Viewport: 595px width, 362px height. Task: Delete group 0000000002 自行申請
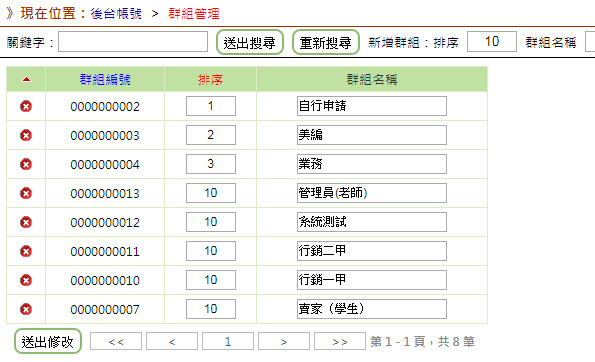pos(26,106)
